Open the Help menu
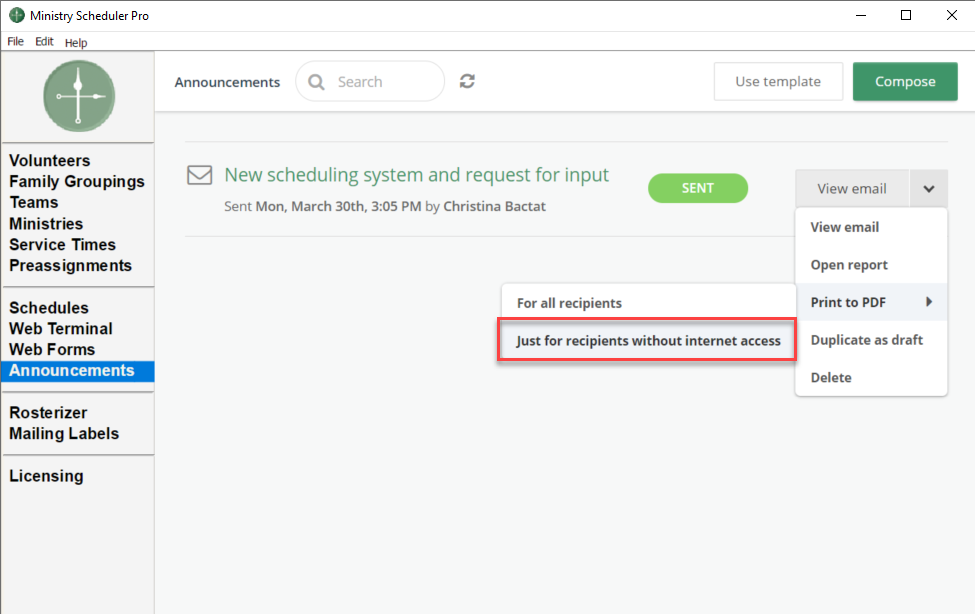Image resolution: width=975 pixels, height=614 pixels. click(x=76, y=42)
